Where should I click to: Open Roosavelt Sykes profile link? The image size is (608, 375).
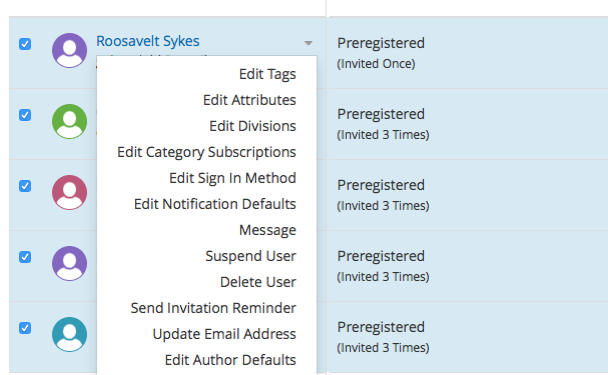(148, 41)
